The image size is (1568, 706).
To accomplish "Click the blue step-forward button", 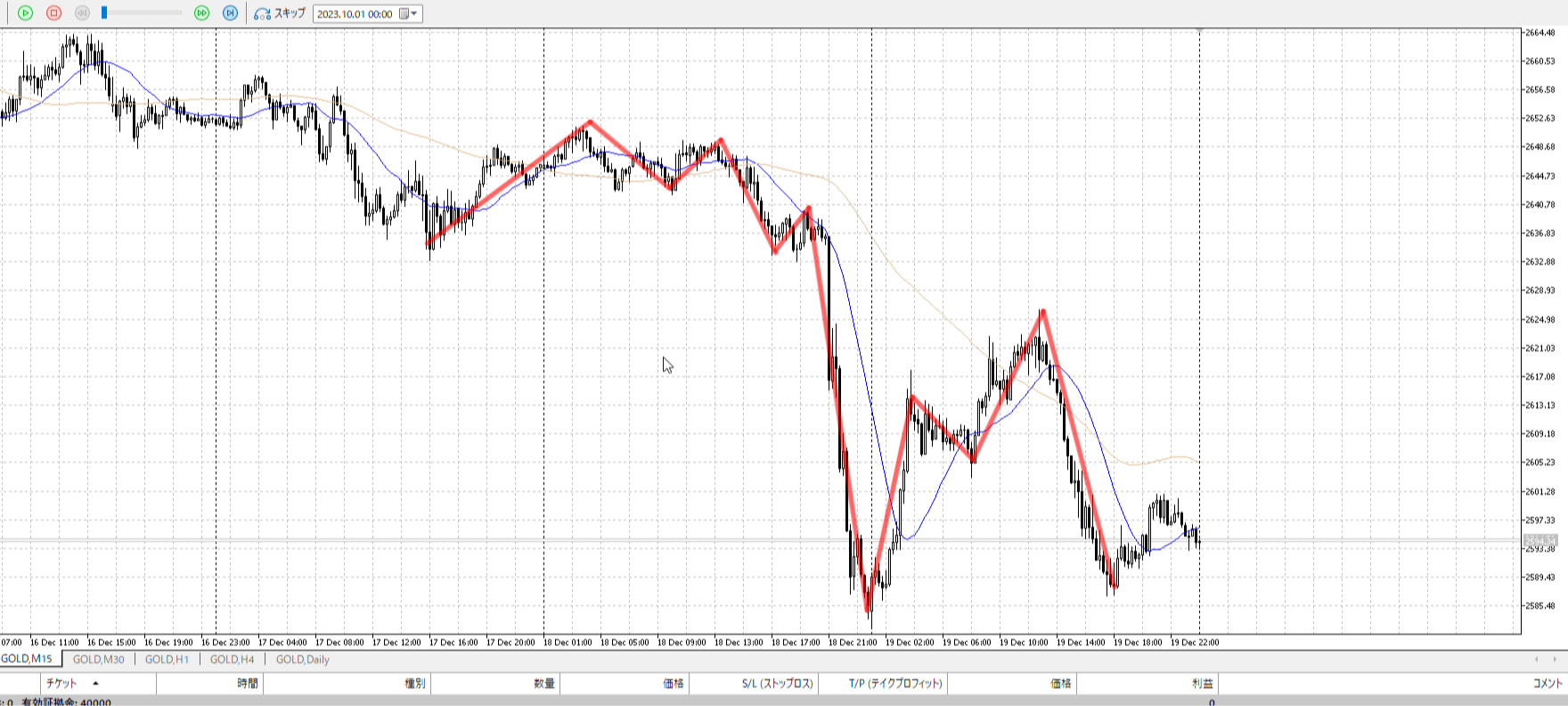I will pos(230,13).
